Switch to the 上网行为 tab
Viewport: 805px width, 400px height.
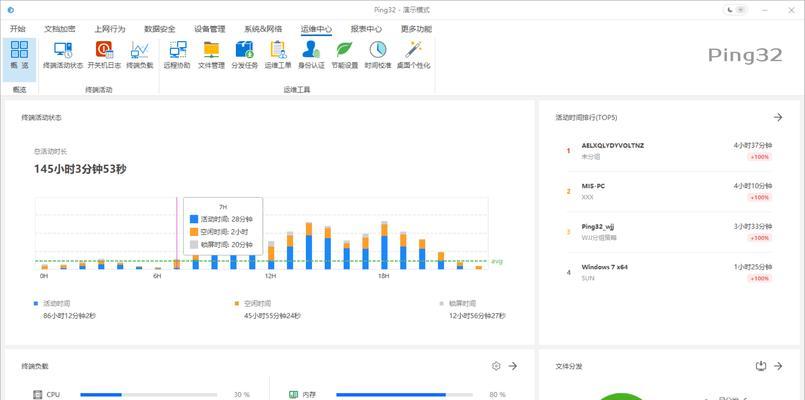109,29
